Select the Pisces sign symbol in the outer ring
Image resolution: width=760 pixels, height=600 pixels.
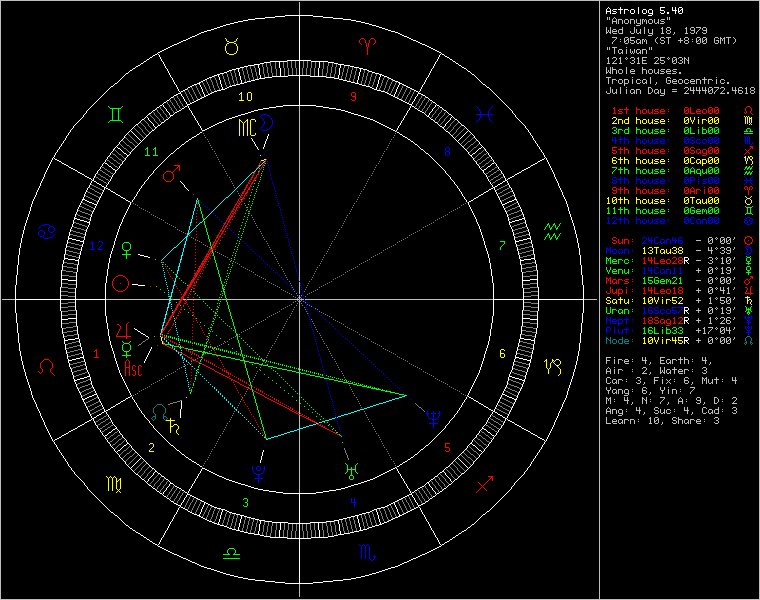pyautogui.click(x=485, y=114)
